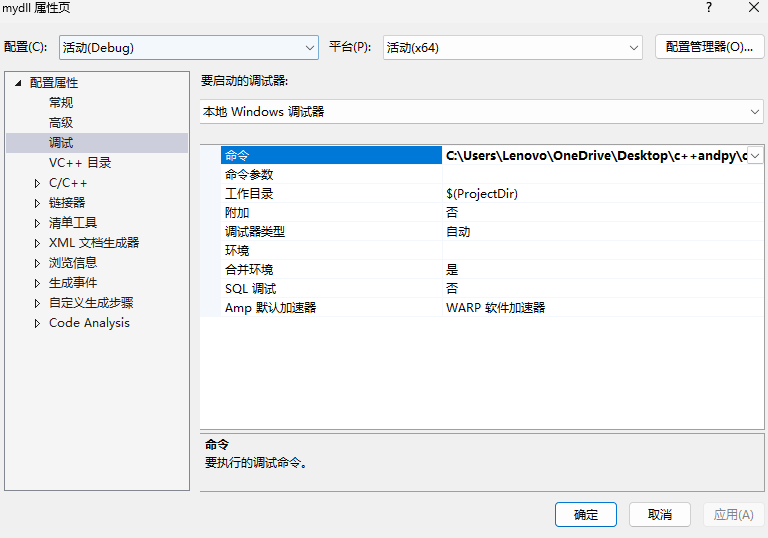Viewport: 768px width, 538px height.
Task: Expand the 生成事件 node arrow
Action: (x=37, y=283)
